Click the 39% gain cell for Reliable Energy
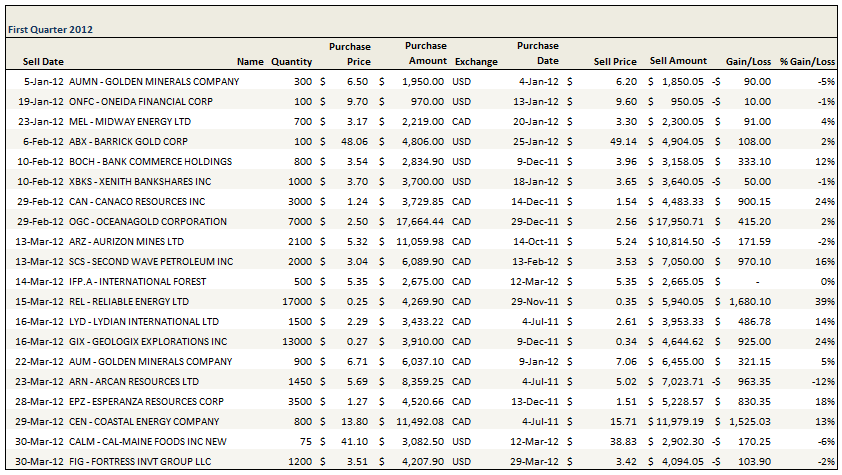This screenshot has width=842, height=475. (x=825, y=302)
